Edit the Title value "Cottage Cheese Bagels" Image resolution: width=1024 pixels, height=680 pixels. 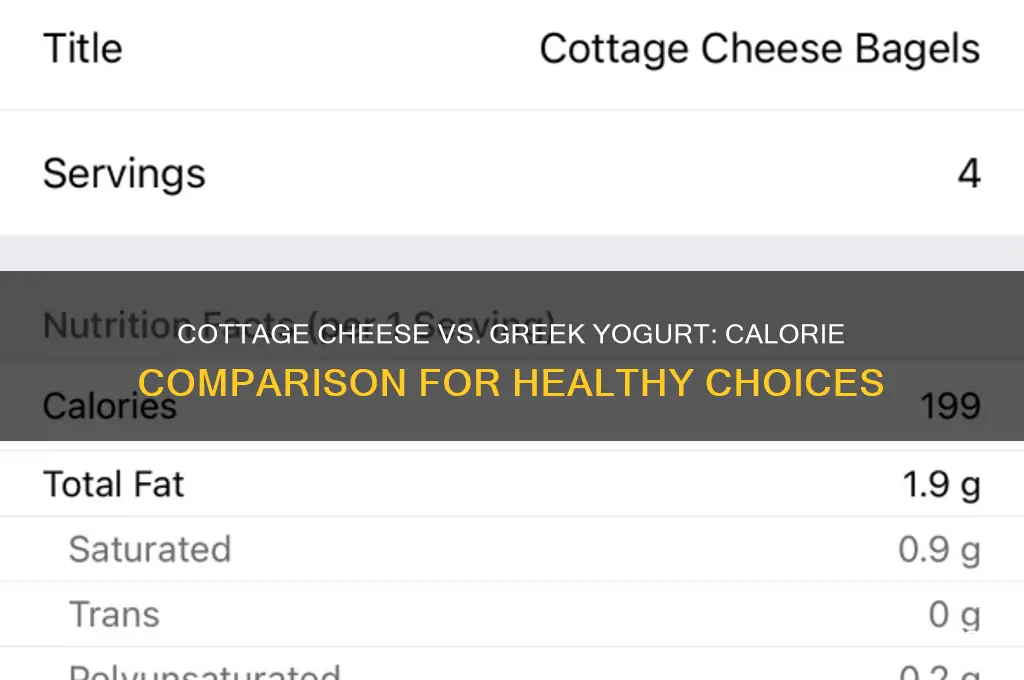(x=758, y=47)
